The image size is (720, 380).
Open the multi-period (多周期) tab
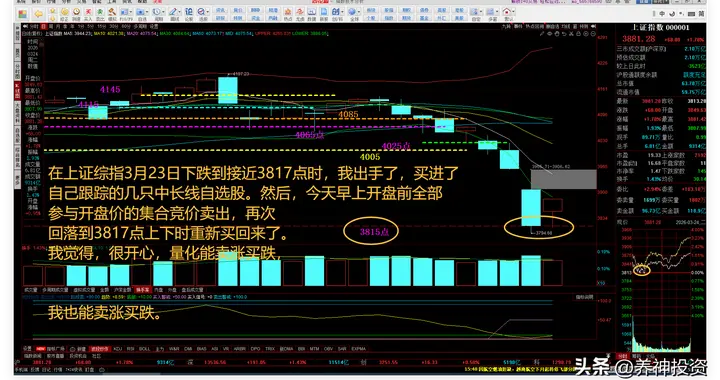(140, 27)
